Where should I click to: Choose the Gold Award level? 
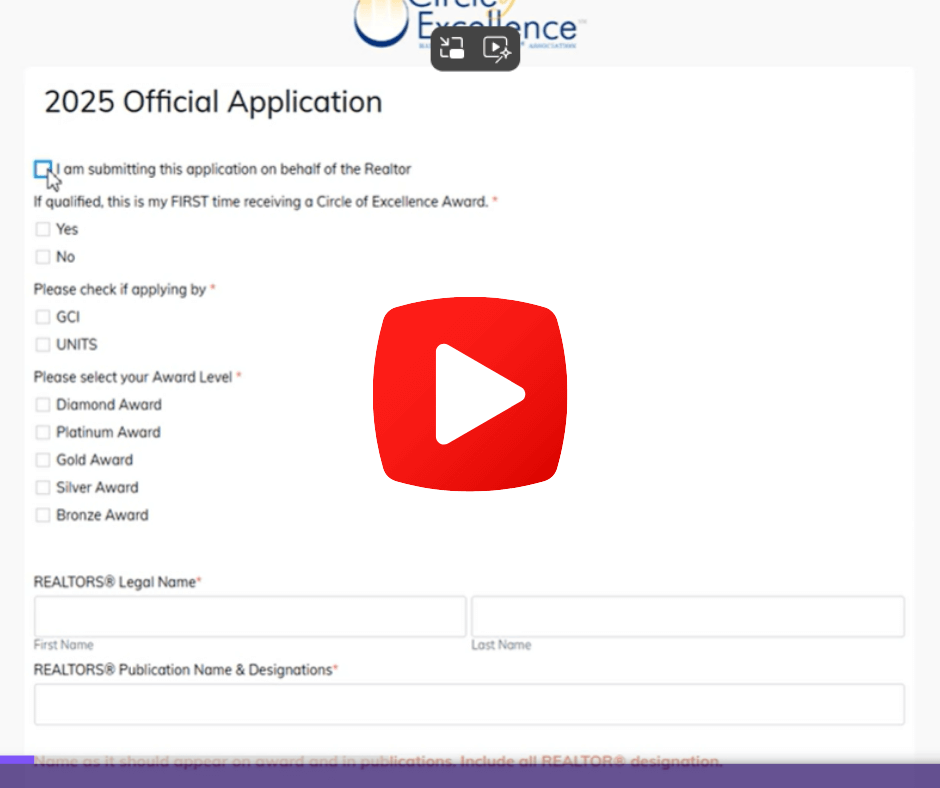coord(43,460)
